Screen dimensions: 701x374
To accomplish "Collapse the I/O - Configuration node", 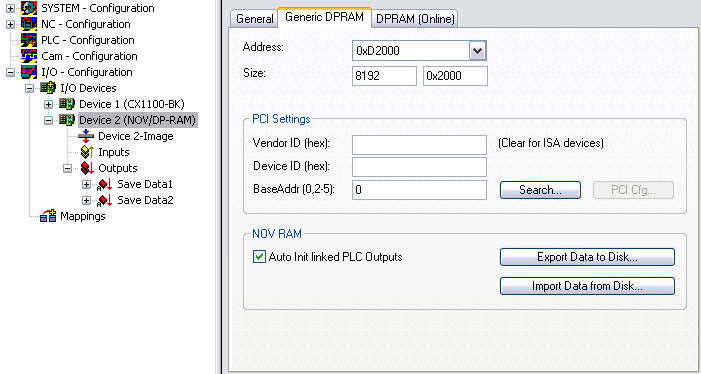I will tap(10, 72).
